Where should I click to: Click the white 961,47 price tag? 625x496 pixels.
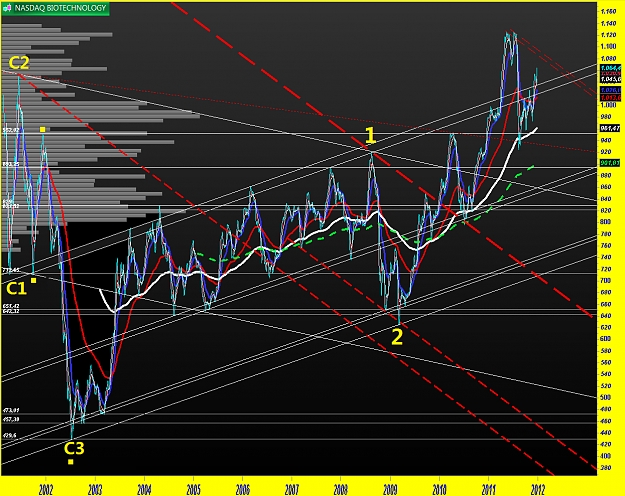[x=610, y=128]
